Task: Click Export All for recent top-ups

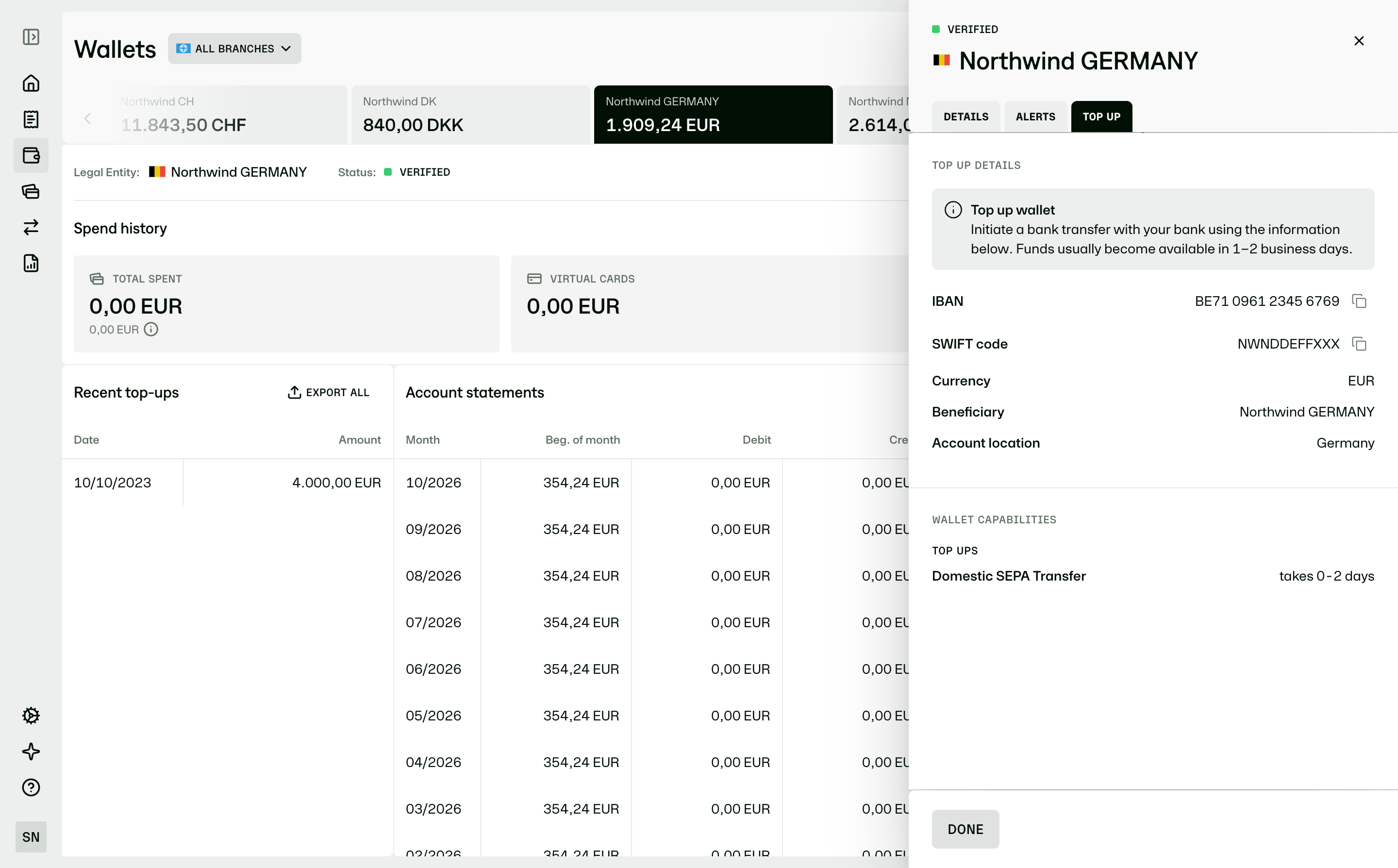Action: (x=328, y=393)
